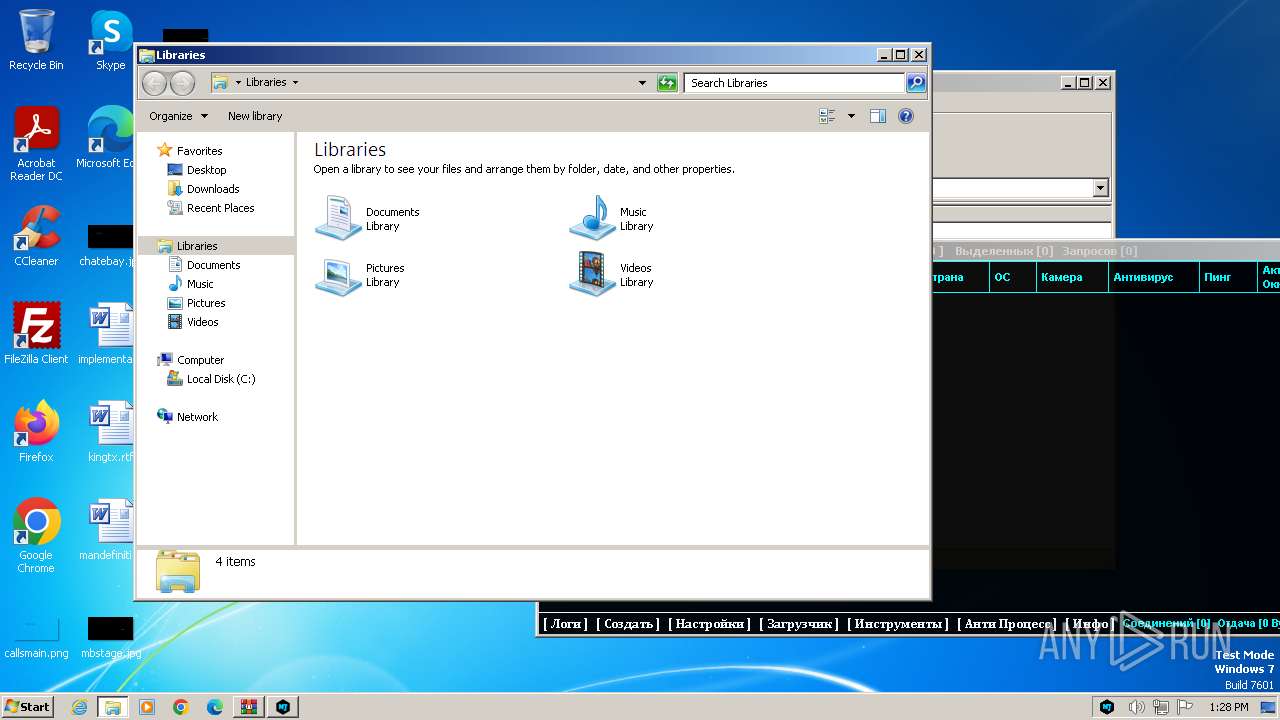Open the Music library icon
1280x720 pixels.
click(592, 218)
